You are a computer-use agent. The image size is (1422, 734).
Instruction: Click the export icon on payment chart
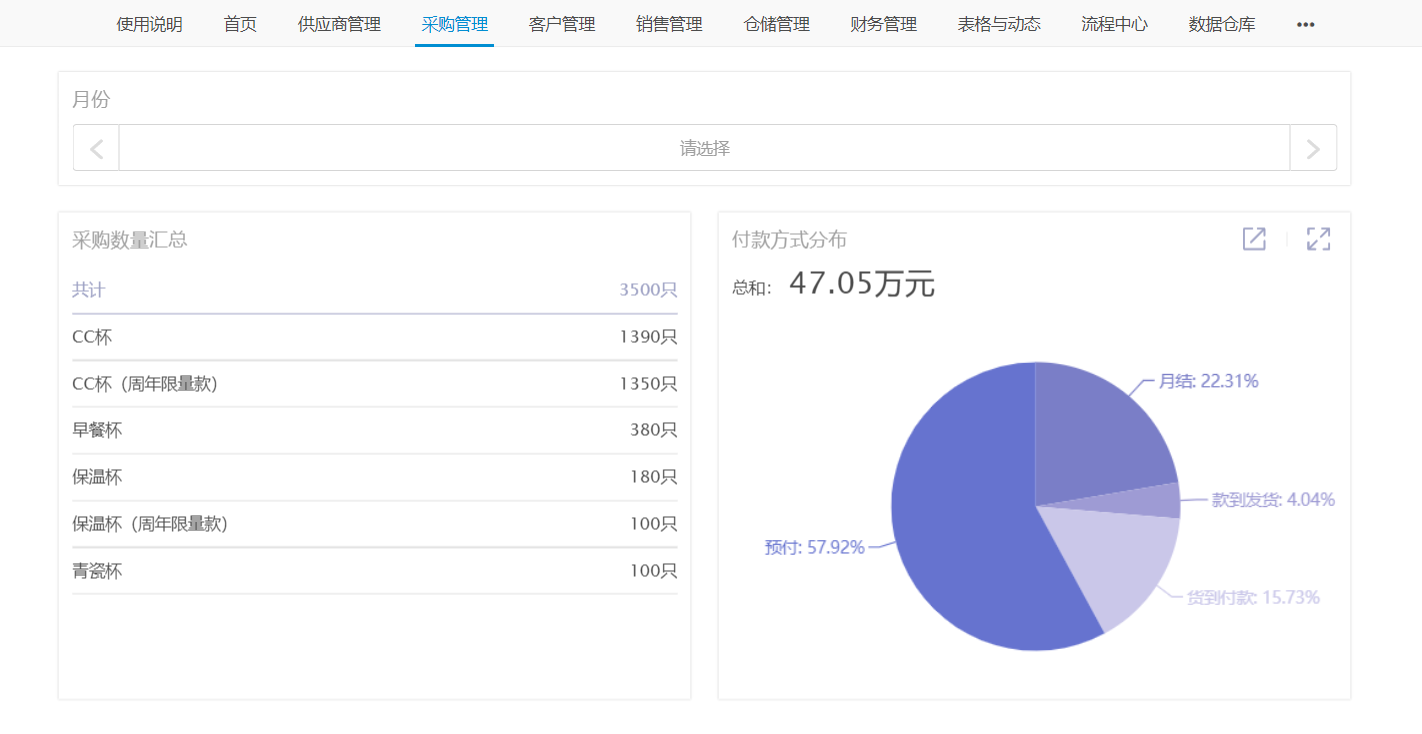click(1254, 239)
